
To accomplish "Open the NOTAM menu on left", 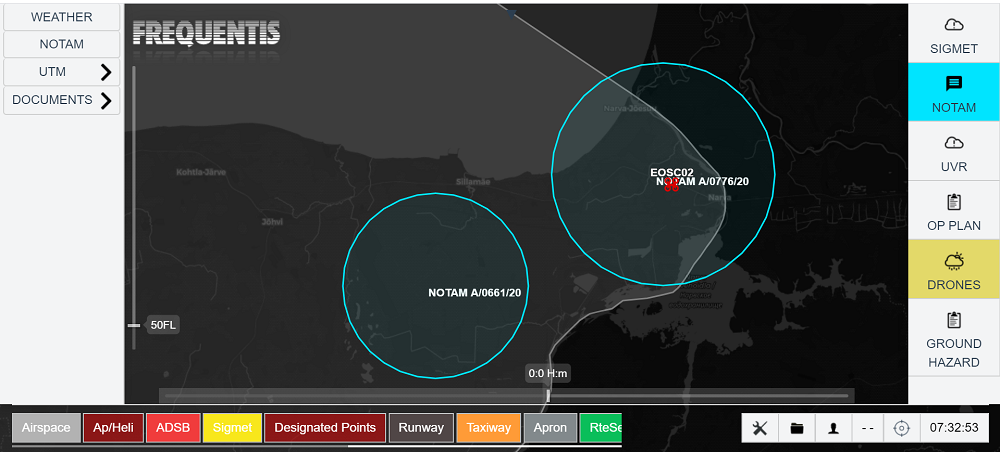I will pyautogui.click(x=62, y=45).
